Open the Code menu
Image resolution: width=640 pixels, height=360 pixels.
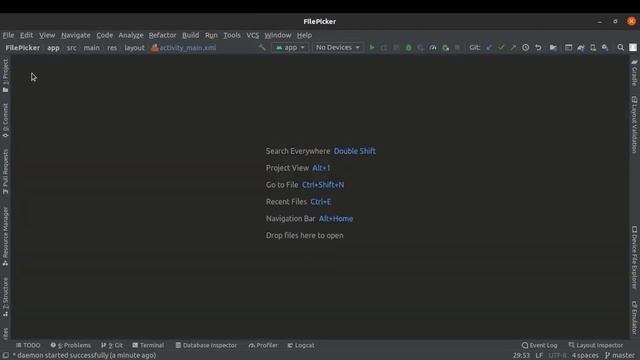[x=104, y=35]
